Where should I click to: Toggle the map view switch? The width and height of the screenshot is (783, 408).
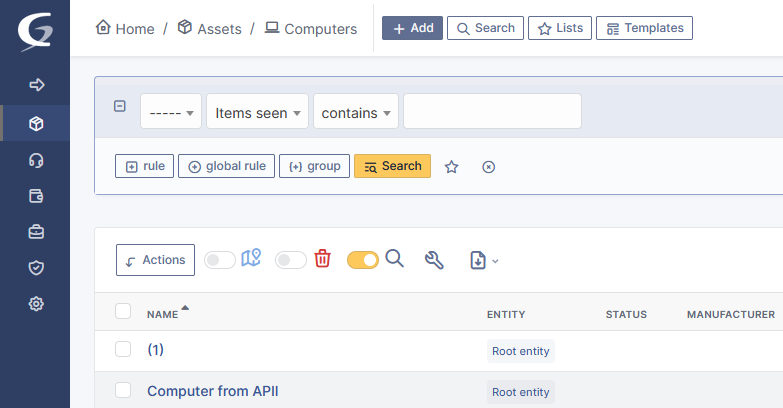220,260
